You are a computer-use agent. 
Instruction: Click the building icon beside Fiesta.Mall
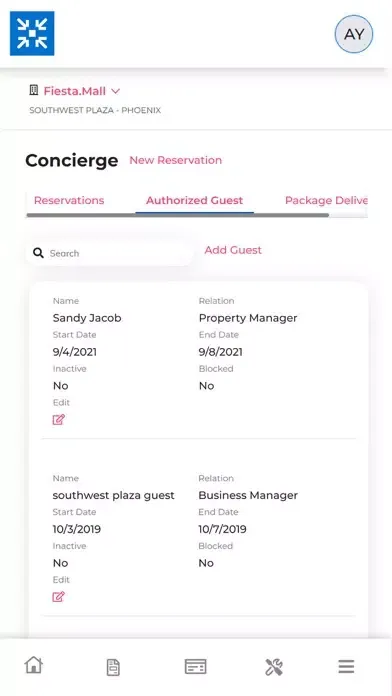34,91
